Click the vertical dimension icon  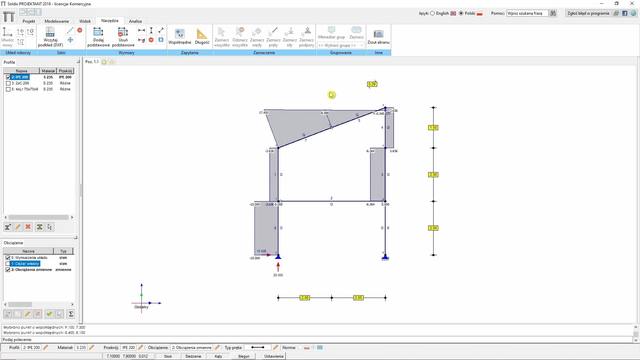point(151,30)
